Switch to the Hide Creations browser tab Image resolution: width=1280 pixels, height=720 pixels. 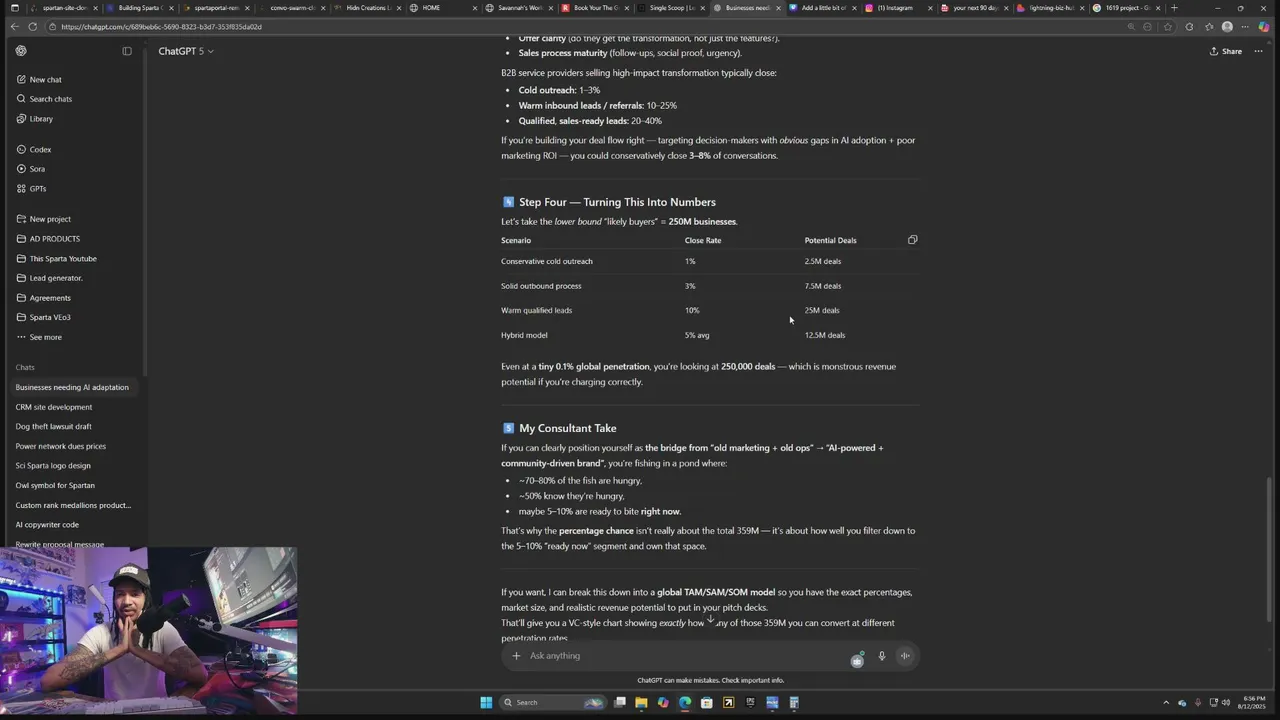[x=368, y=8]
